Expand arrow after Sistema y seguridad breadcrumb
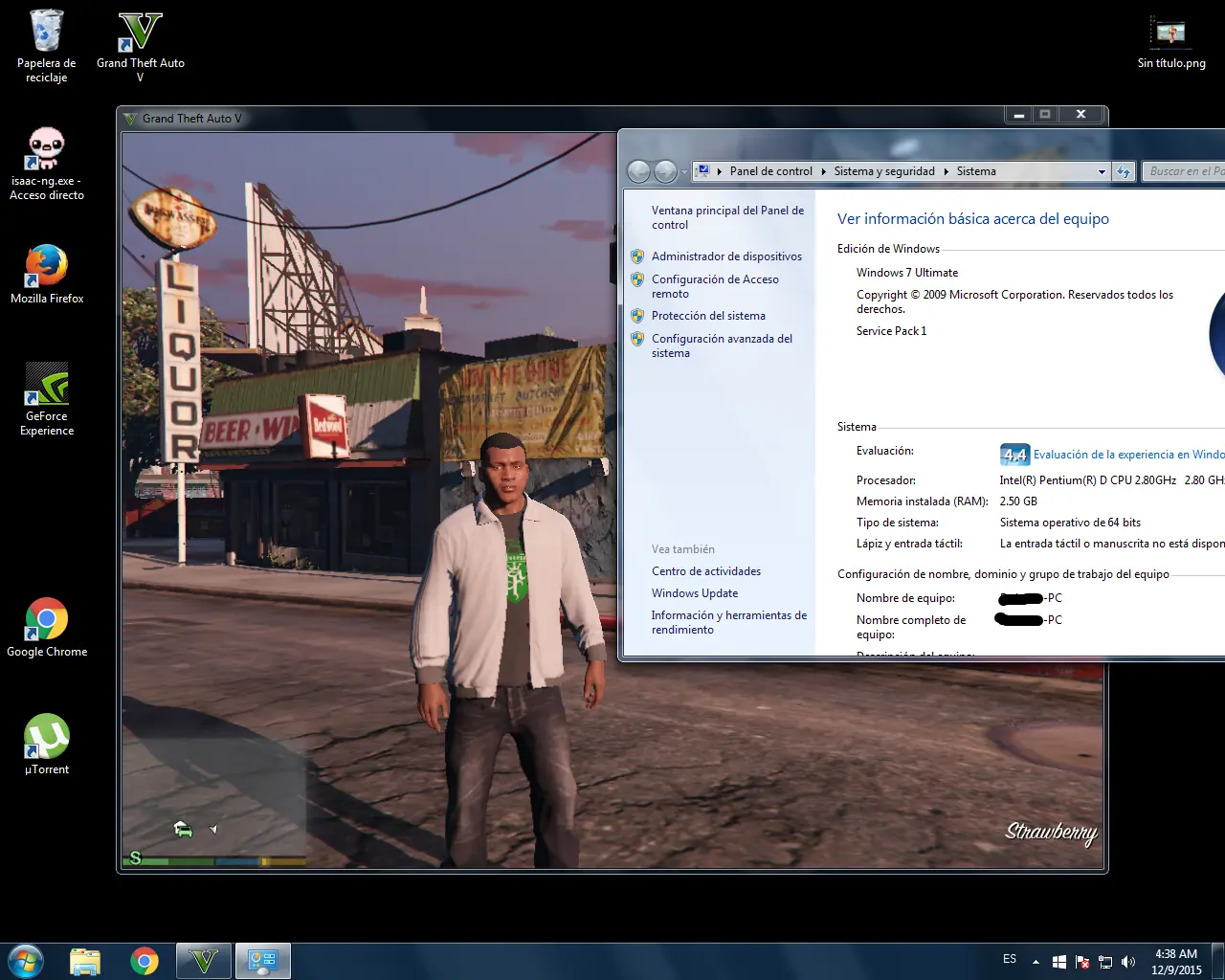1225x980 pixels. coord(947,171)
